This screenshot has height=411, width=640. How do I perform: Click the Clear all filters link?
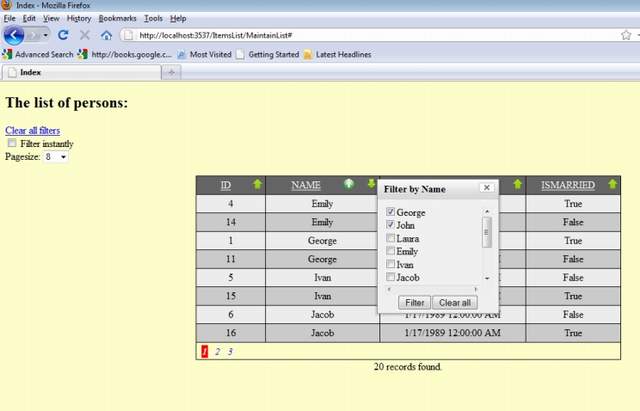point(32,131)
